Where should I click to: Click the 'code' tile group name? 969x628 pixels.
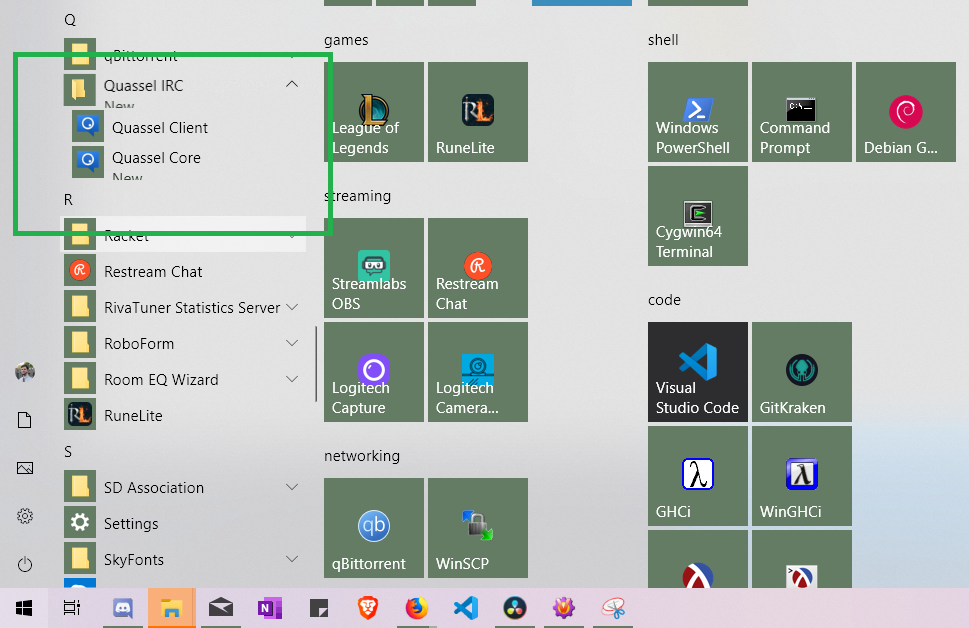[x=664, y=300]
